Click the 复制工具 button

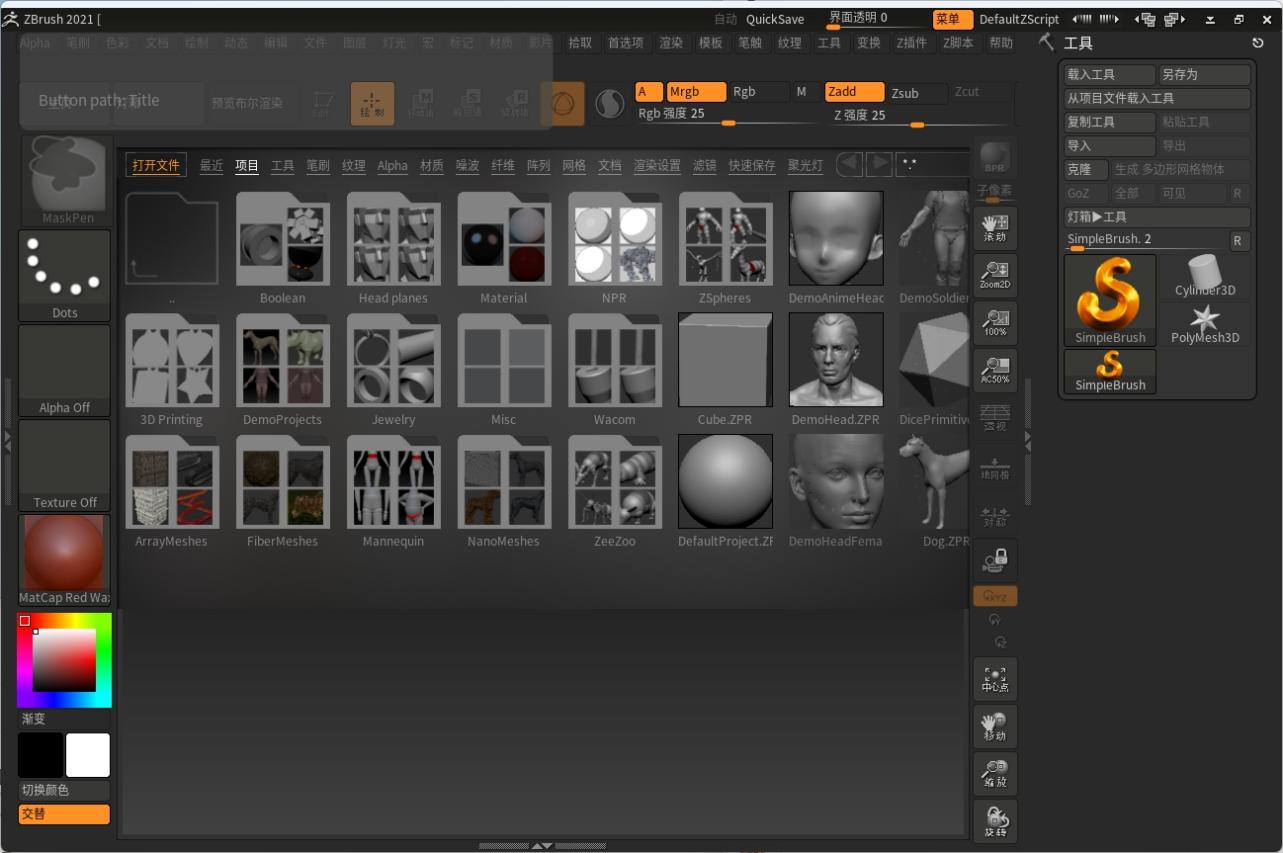tap(1108, 121)
